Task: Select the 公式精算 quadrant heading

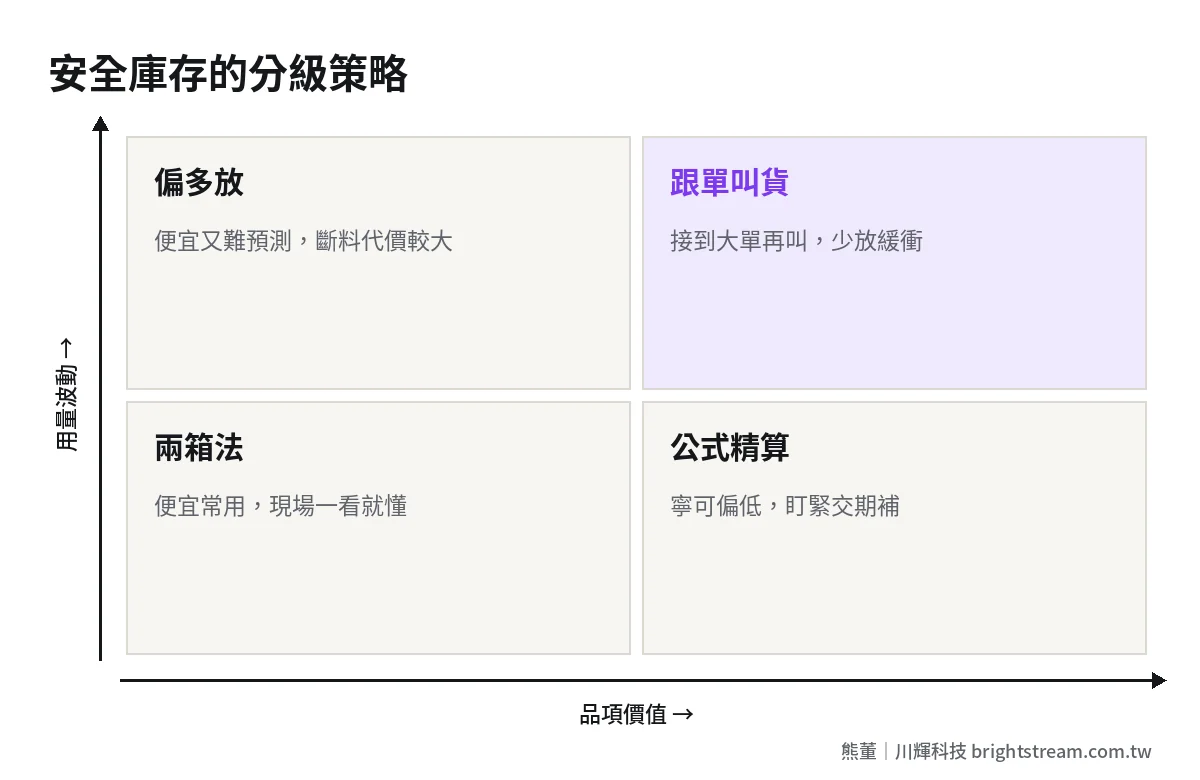Action: pos(729,448)
